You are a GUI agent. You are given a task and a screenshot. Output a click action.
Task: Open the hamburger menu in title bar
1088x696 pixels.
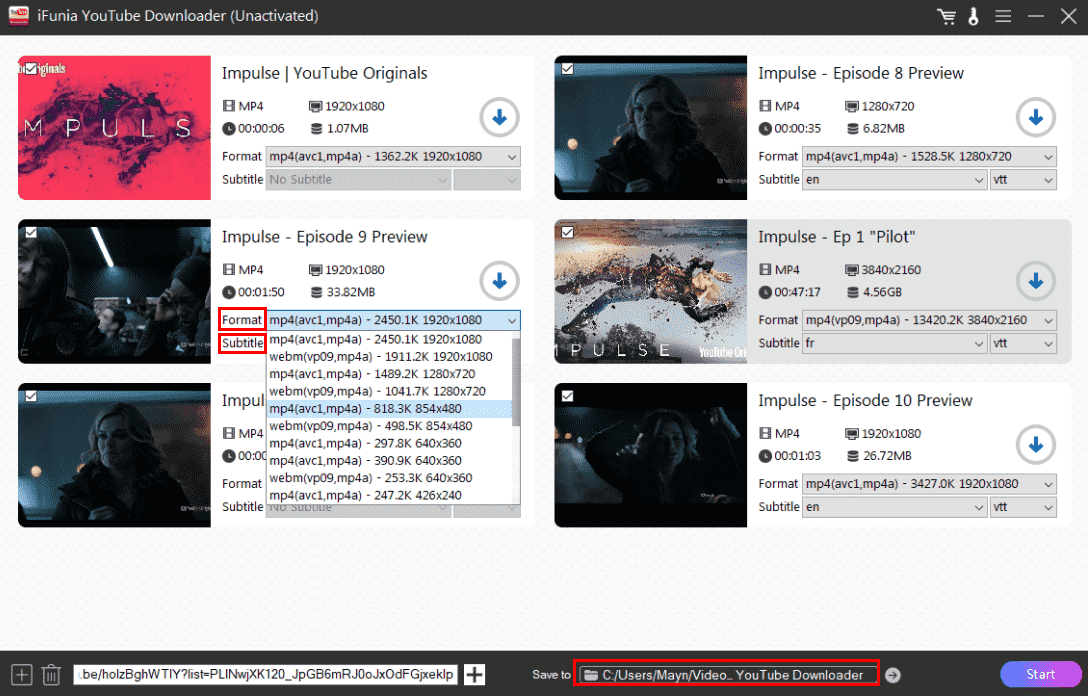click(1002, 17)
